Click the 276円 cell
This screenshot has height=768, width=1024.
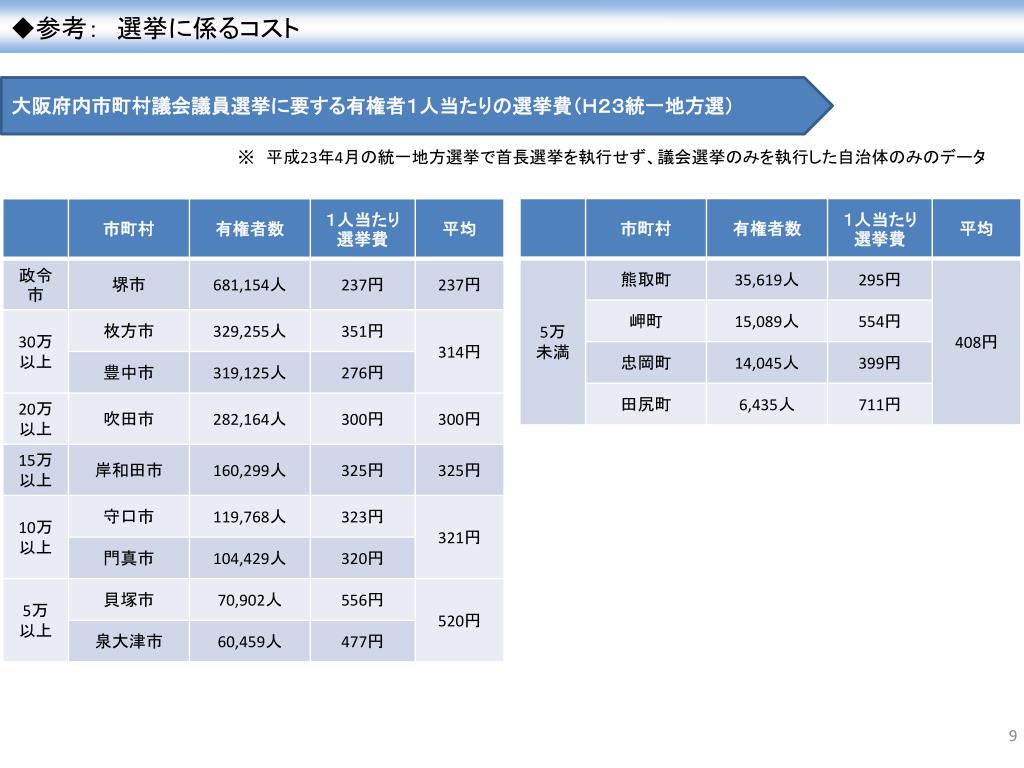click(362, 372)
